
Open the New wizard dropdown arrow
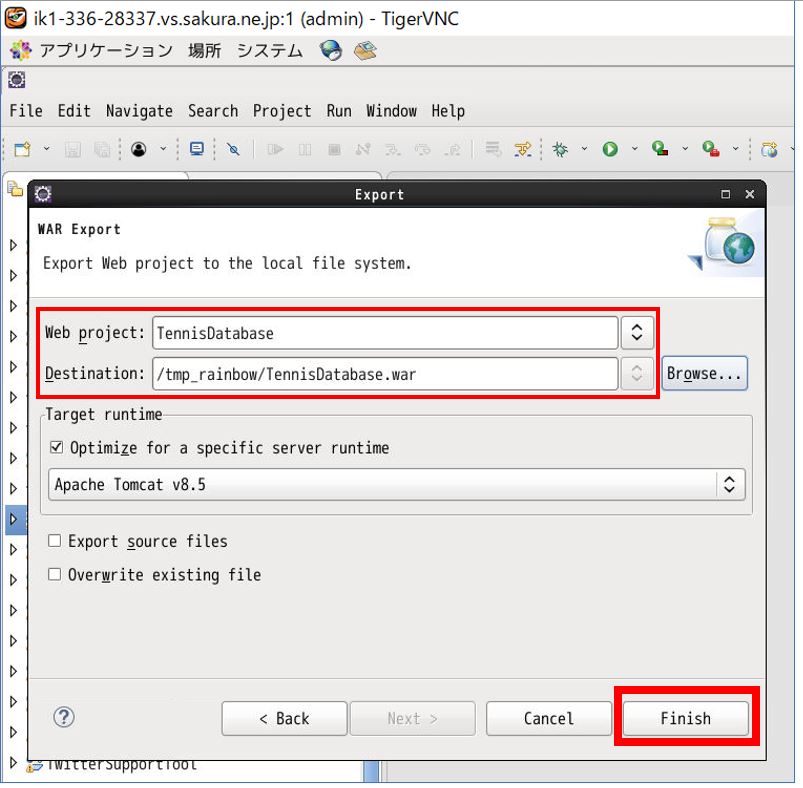click(46, 149)
